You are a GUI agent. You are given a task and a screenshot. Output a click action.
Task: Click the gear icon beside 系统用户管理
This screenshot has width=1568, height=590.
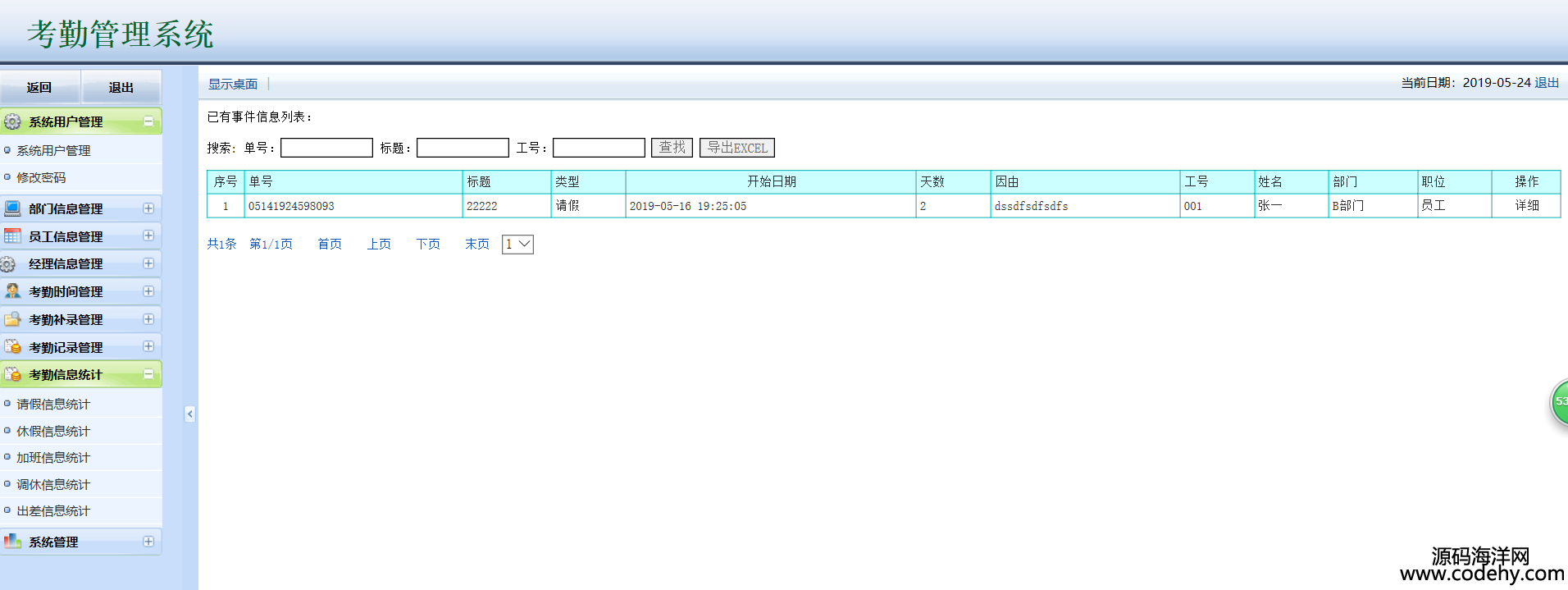(x=12, y=121)
